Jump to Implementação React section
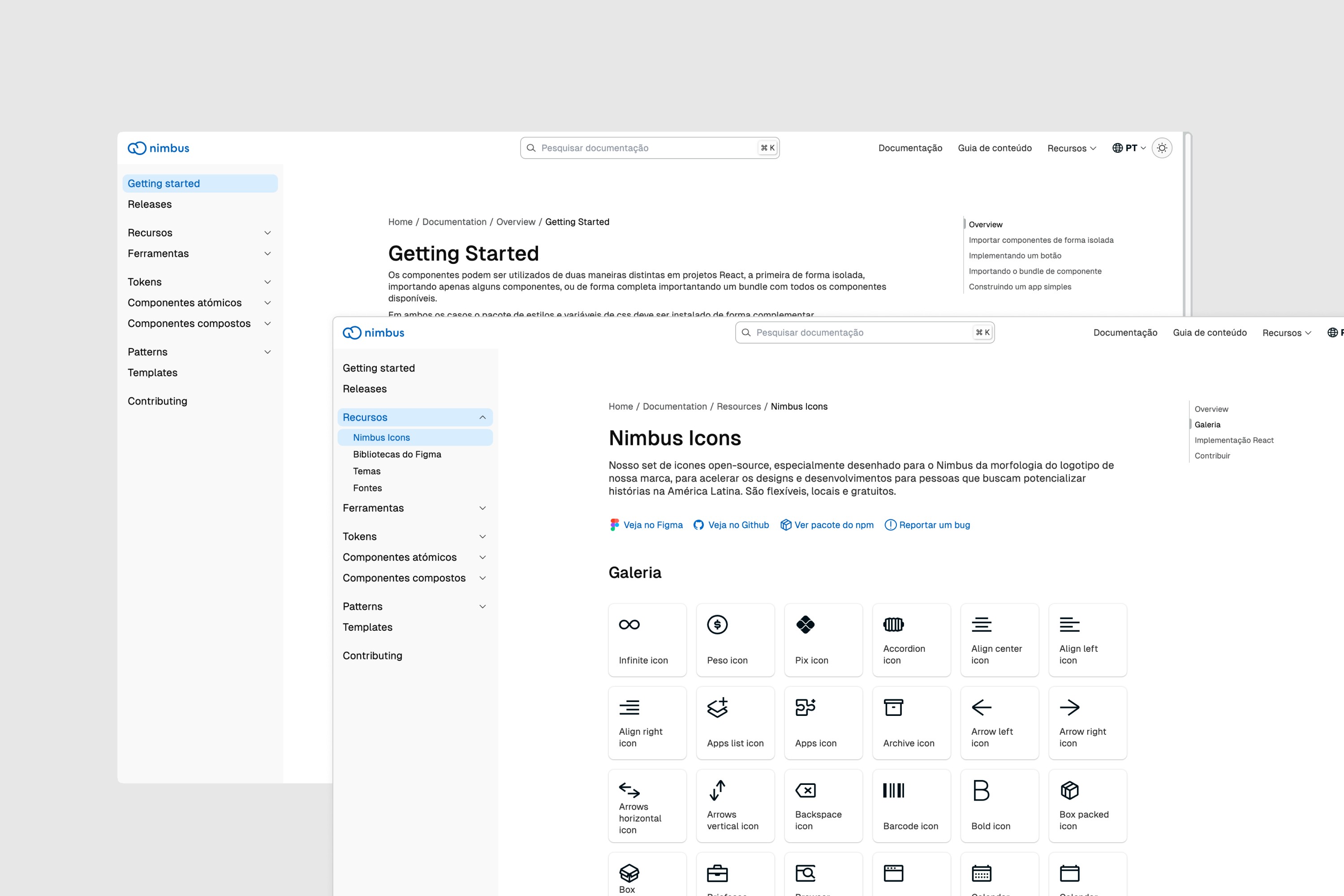1344x896 pixels. 1234,440
